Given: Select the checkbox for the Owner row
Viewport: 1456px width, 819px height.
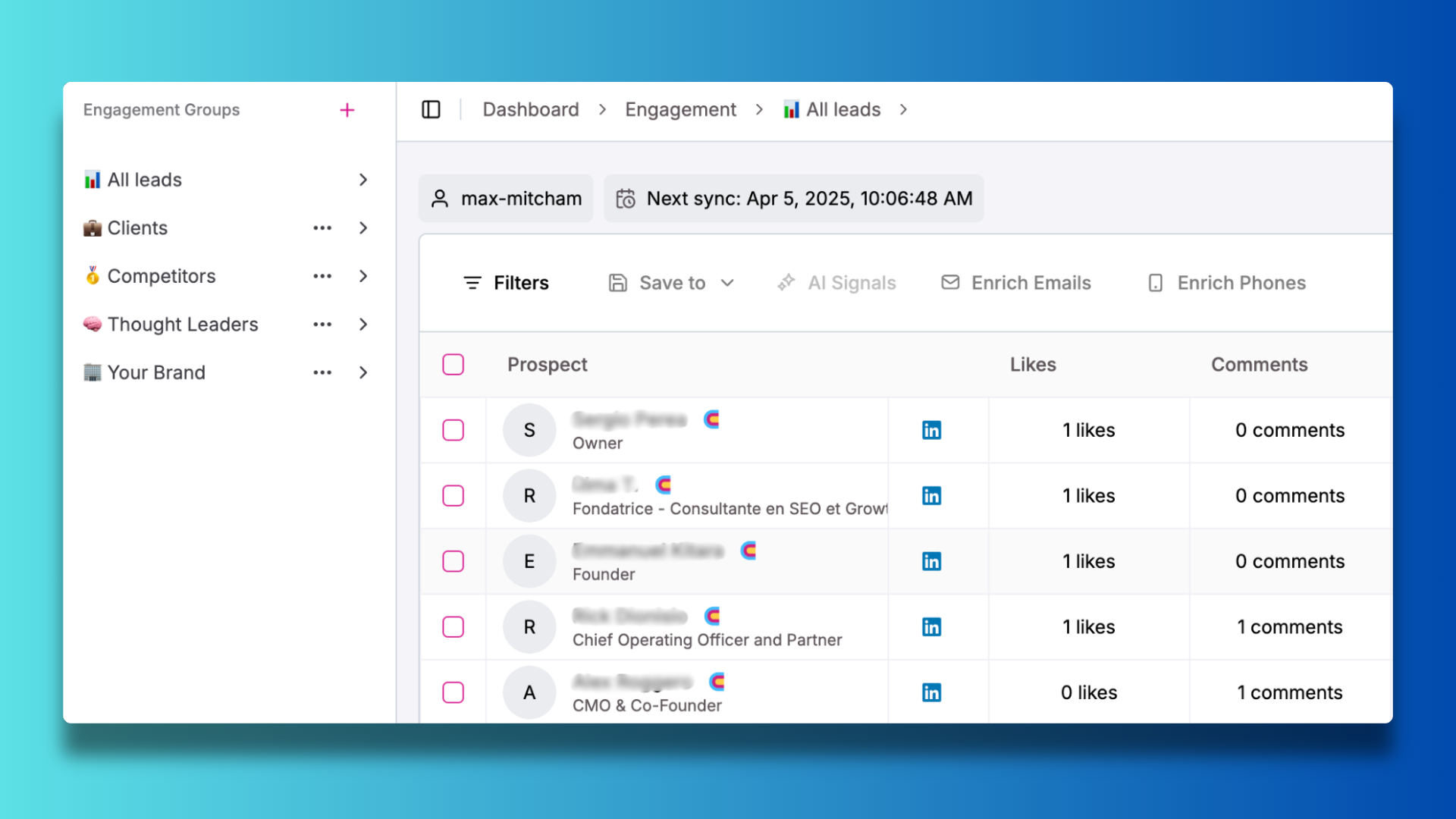Looking at the screenshot, I should tap(453, 430).
